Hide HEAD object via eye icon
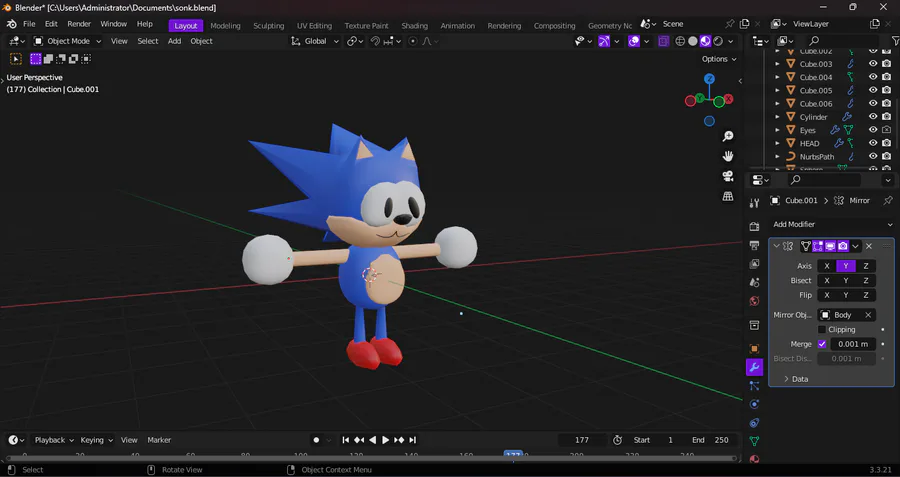900x477 pixels. 873,143
